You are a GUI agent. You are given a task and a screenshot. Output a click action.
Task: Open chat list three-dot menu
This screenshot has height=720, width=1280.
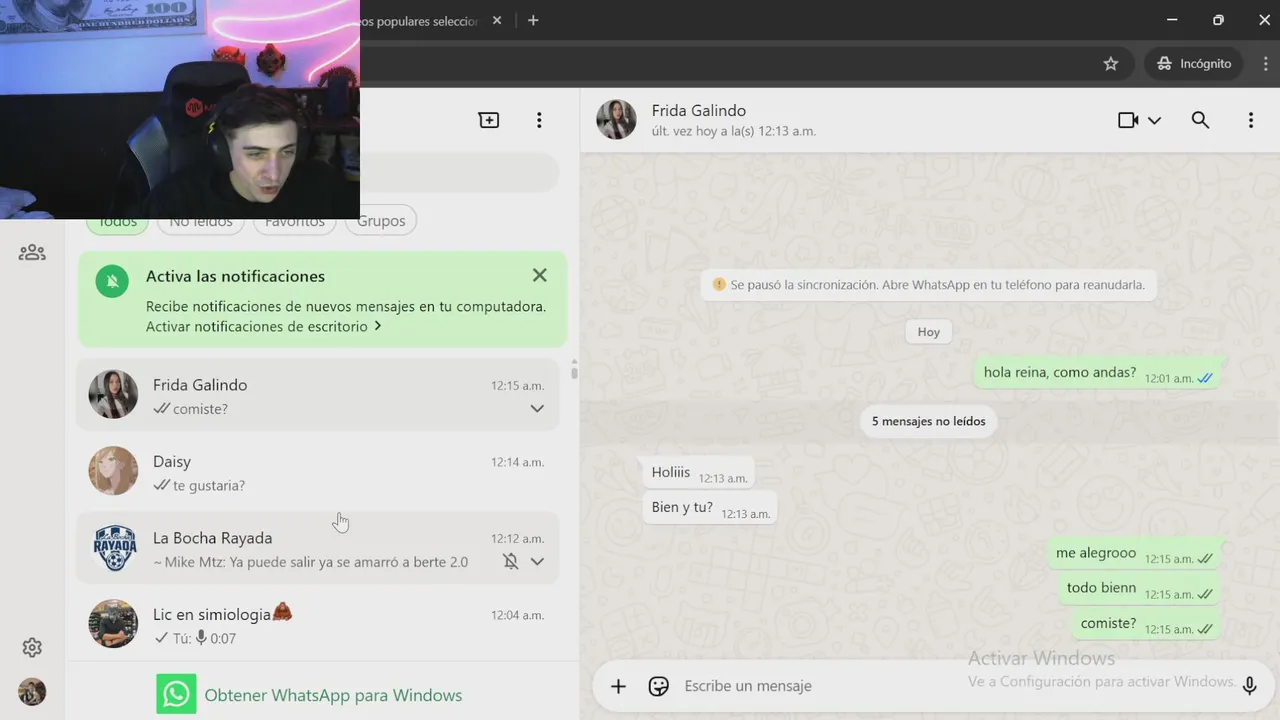click(539, 120)
